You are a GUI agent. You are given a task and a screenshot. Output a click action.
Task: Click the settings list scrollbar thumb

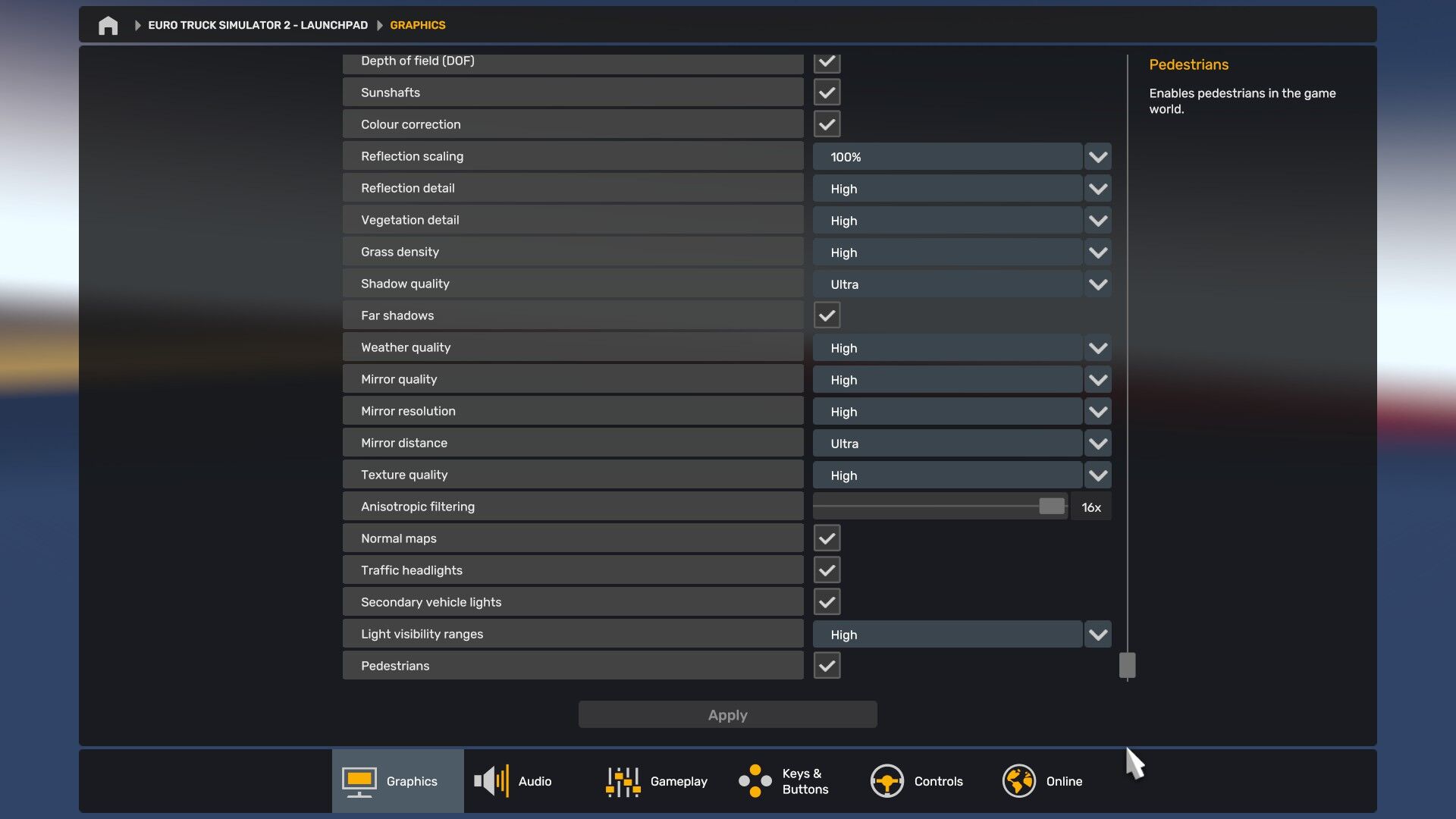click(x=1127, y=665)
